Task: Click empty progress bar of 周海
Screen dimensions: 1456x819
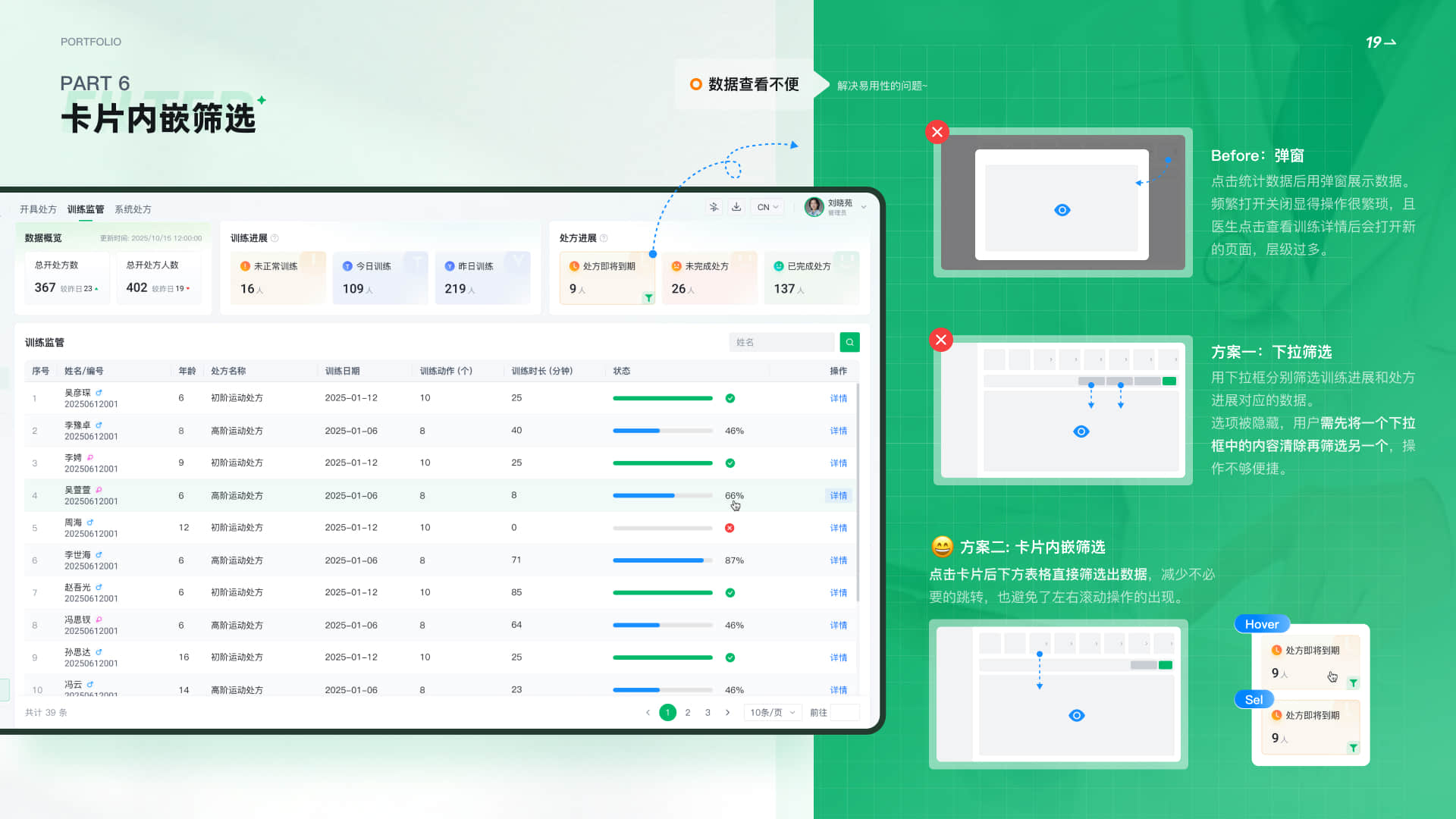Action: pyautogui.click(x=663, y=528)
